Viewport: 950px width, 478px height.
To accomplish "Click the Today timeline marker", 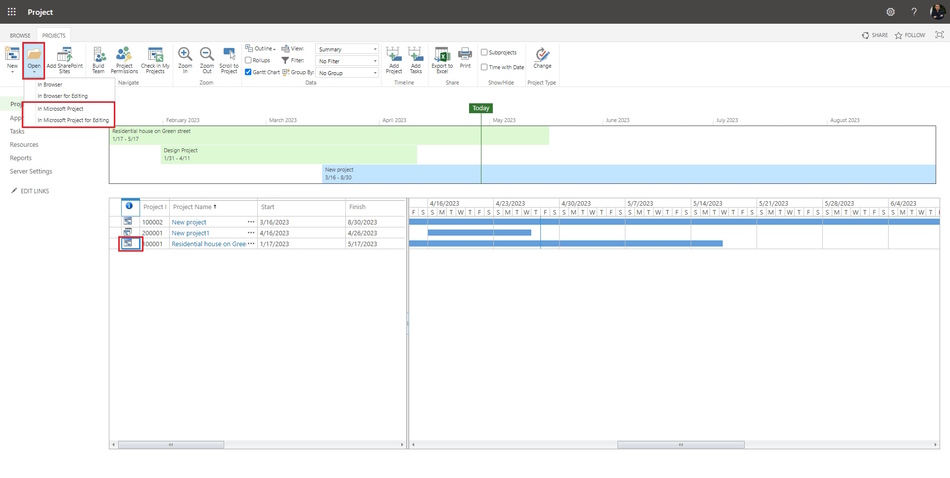I will (x=480, y=108).
